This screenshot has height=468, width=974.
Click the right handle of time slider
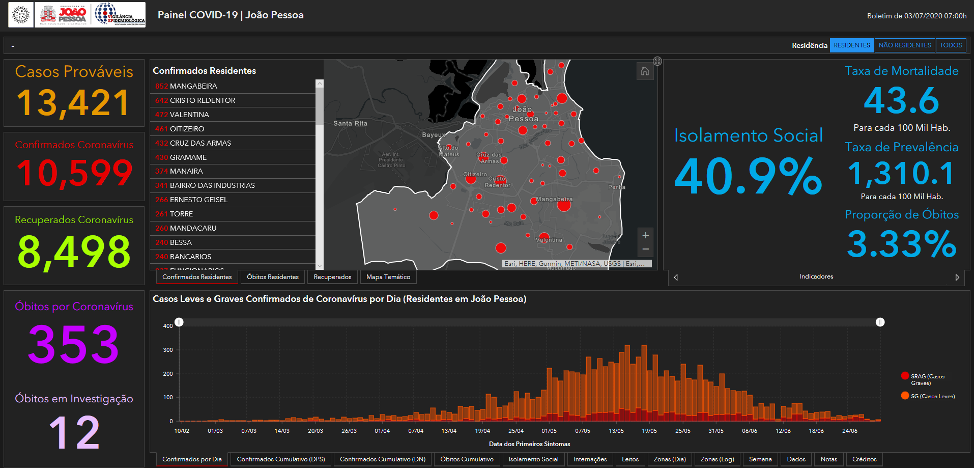coord(881,322)
